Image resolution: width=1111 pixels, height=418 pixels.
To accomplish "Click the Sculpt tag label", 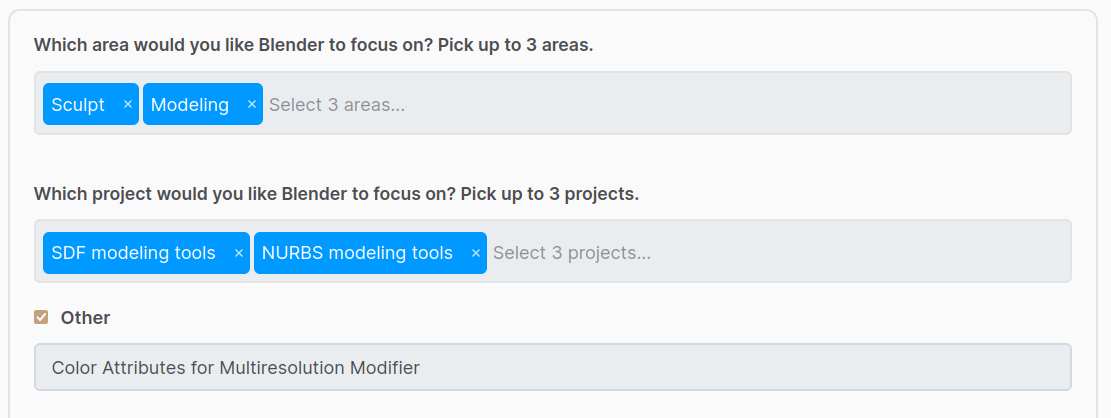I will pyautogui.click(x=78, y=104).
